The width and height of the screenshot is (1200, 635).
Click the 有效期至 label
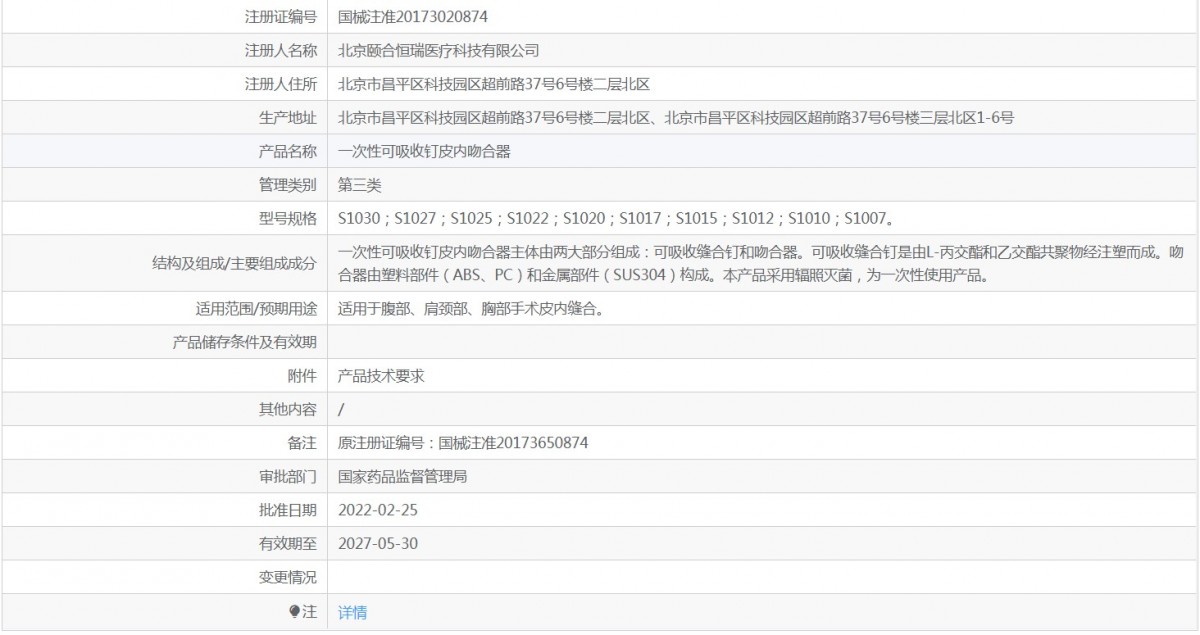(x=287, y=544)
